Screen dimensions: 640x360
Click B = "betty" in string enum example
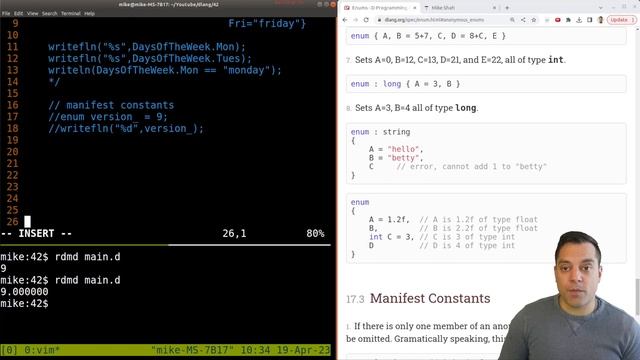point(396,158)
